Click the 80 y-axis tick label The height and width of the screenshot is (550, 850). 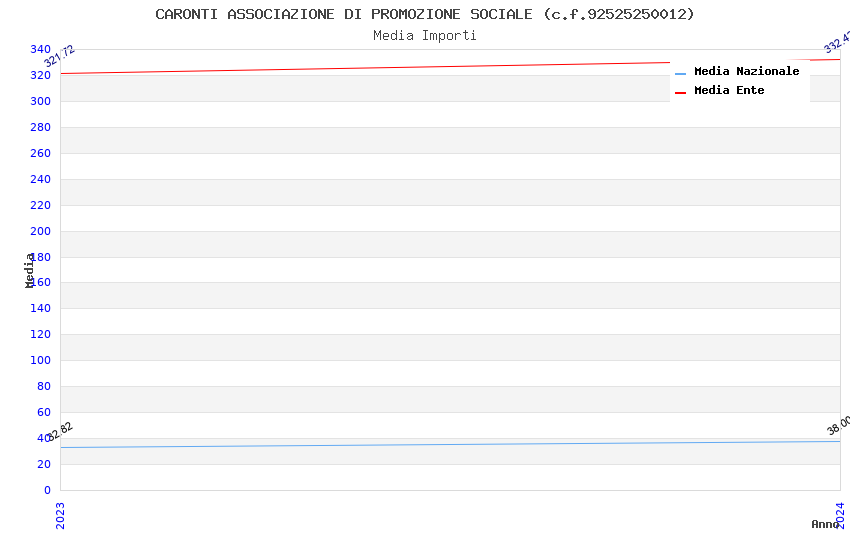pyautogui.click(x=44, y=386)
